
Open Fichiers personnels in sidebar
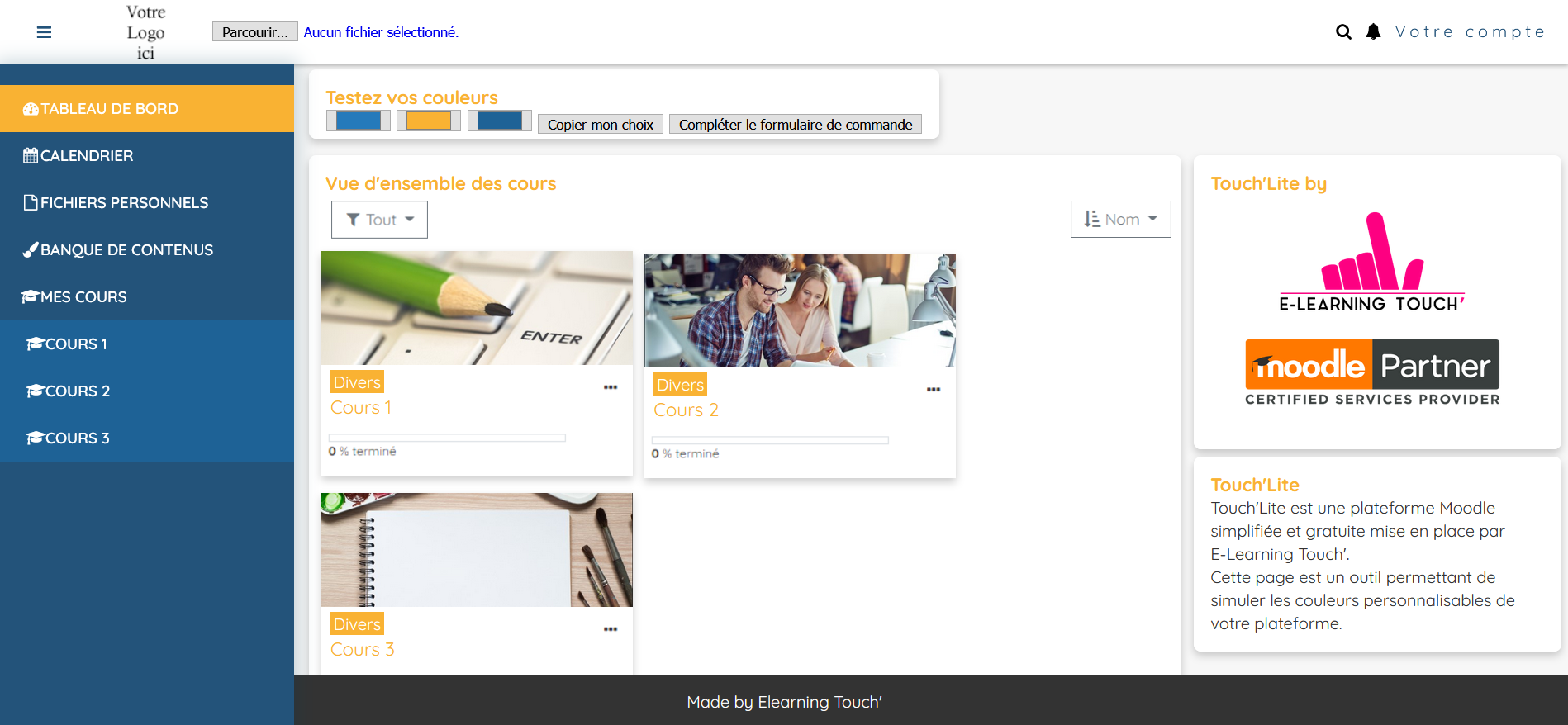(x=147, y=202)
